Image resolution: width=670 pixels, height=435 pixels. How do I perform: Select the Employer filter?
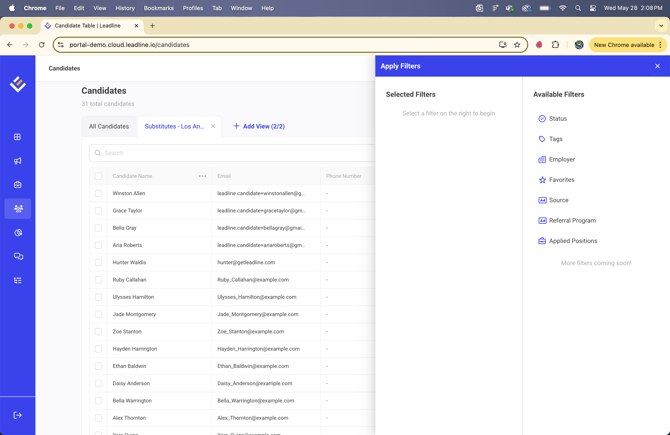pyautogui.click(x=556, y=159)
